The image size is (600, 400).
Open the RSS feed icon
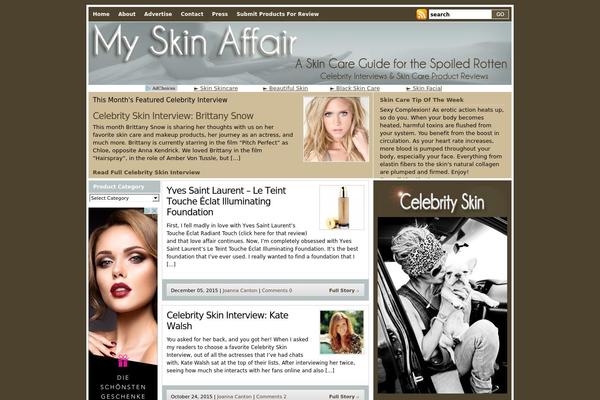421,14
